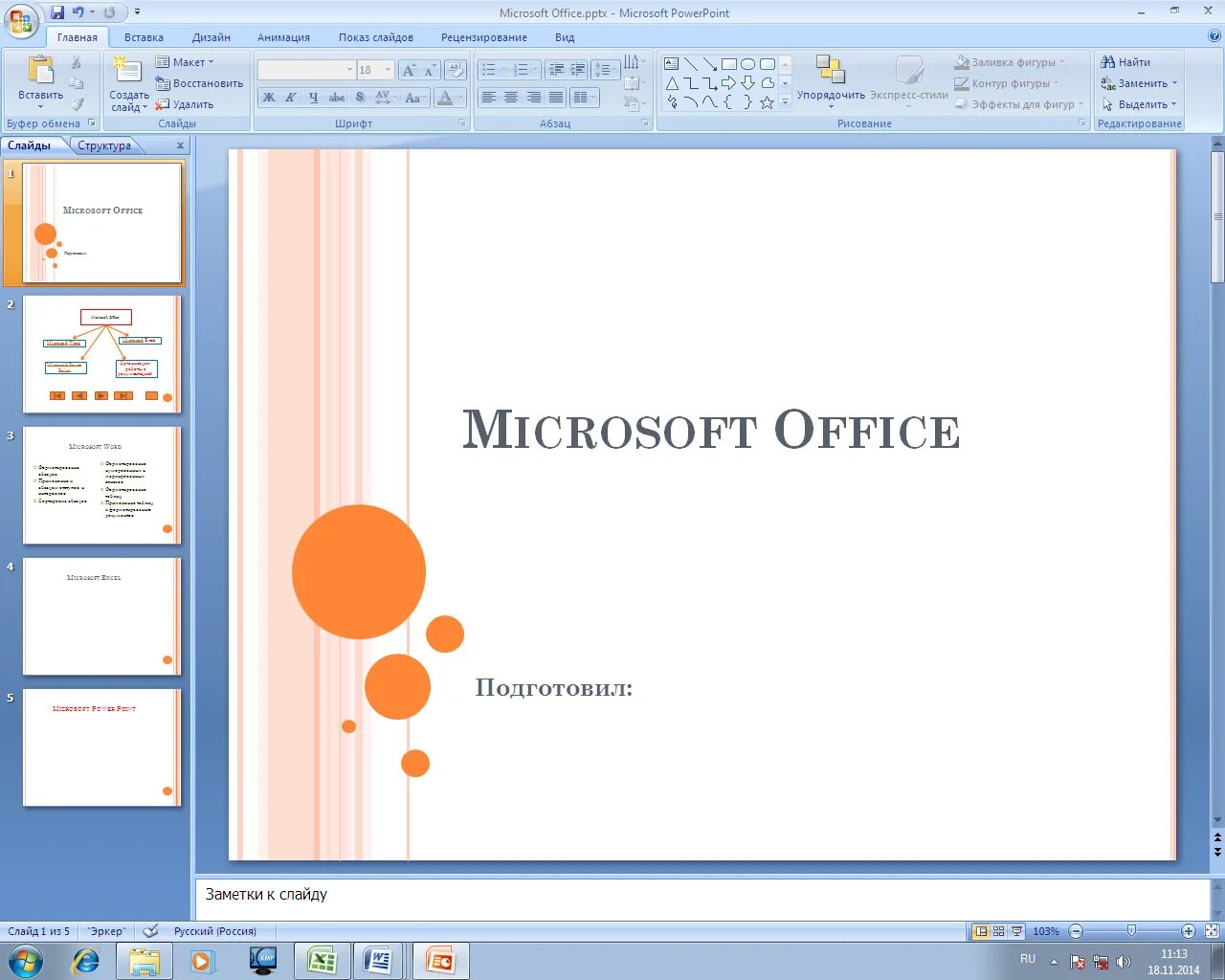Toggle strikethrough abc formatting
This screenshot has width=1225, height=980.
[x=337, y=98]
